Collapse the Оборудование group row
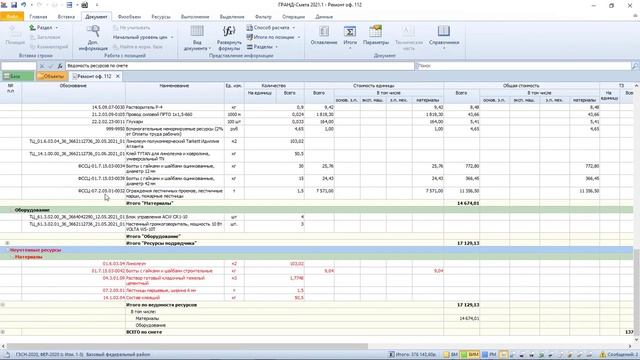The width and height of the screenshot is (640, 360). coord(11,210)
